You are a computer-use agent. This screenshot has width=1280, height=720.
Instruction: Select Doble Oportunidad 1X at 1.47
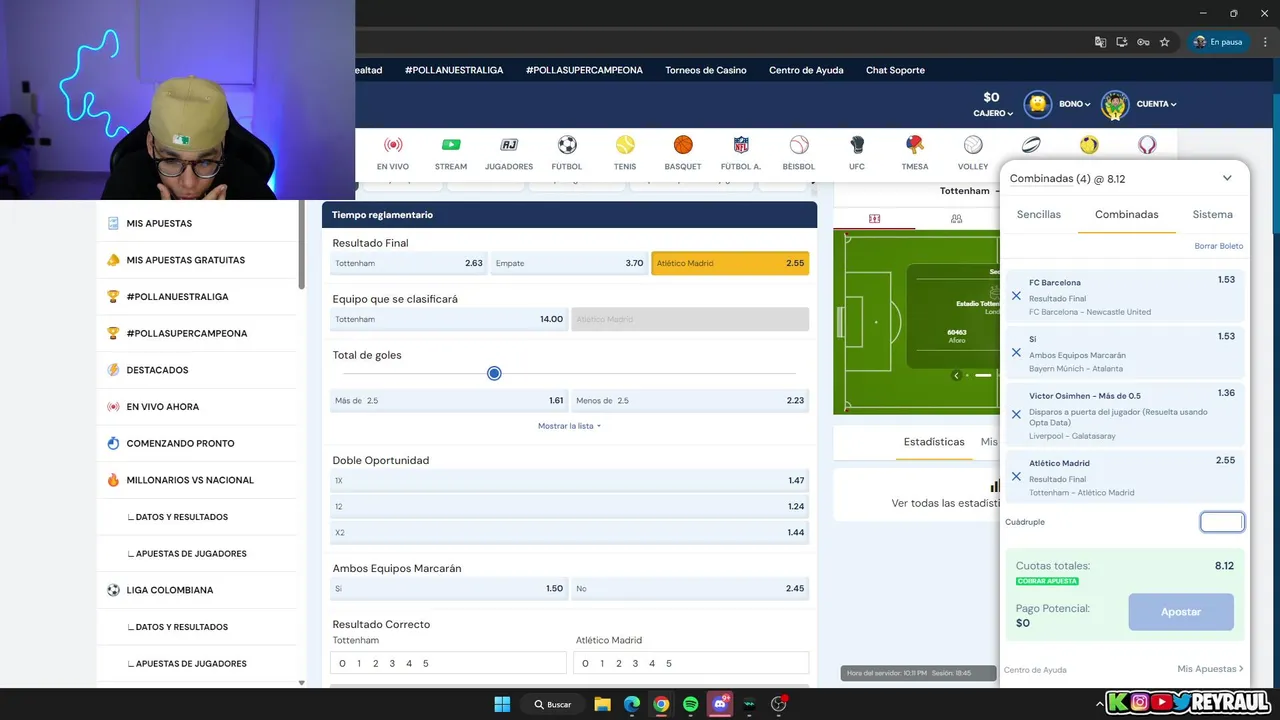click(569, 481)
